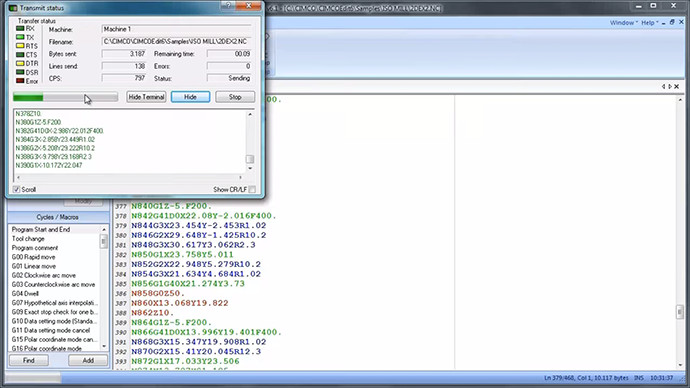
Task: Click the line/column info in status bar
Action: 586,378
